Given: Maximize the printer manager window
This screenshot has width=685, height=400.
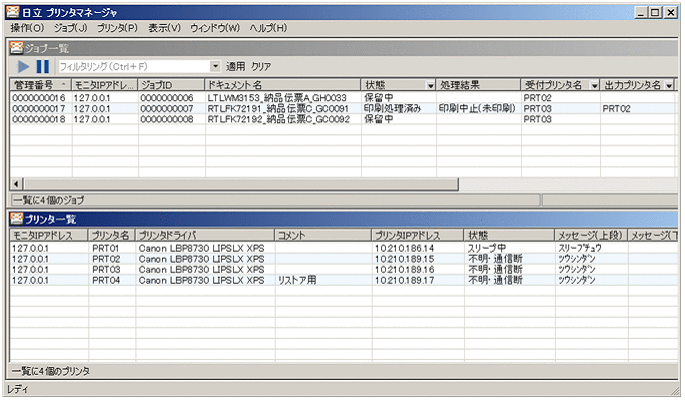Looking at the screenshot, I should [x=655, y=12].
